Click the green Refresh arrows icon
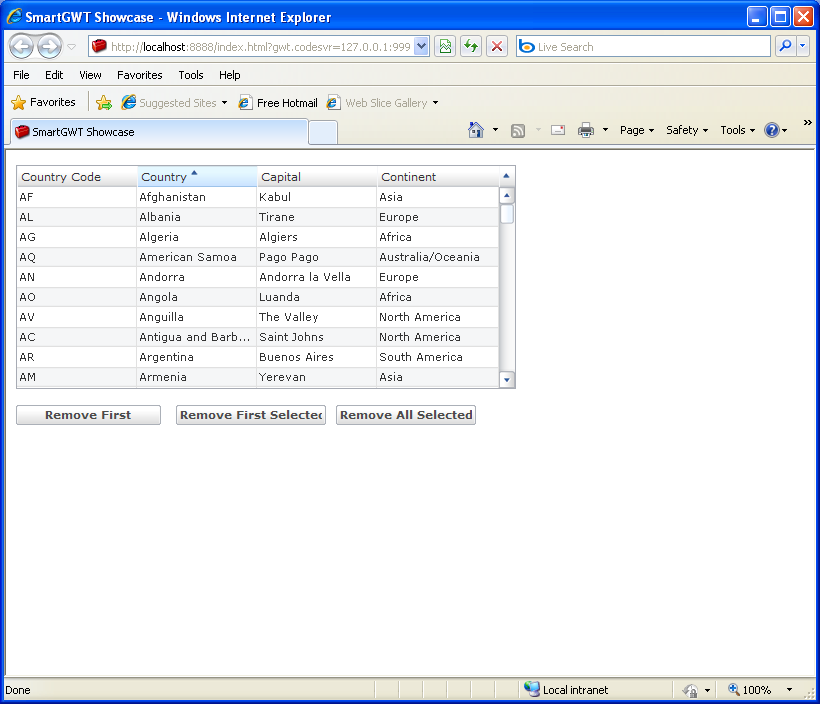The image size is (820, 704). click(471, 47)
